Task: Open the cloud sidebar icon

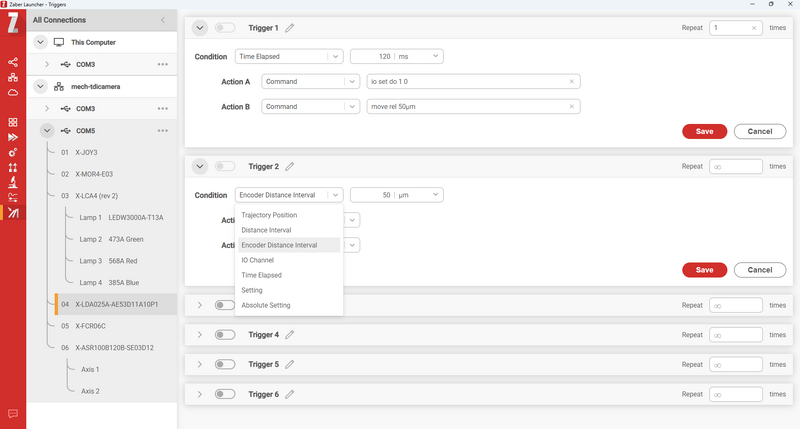Action: (13, 92)
